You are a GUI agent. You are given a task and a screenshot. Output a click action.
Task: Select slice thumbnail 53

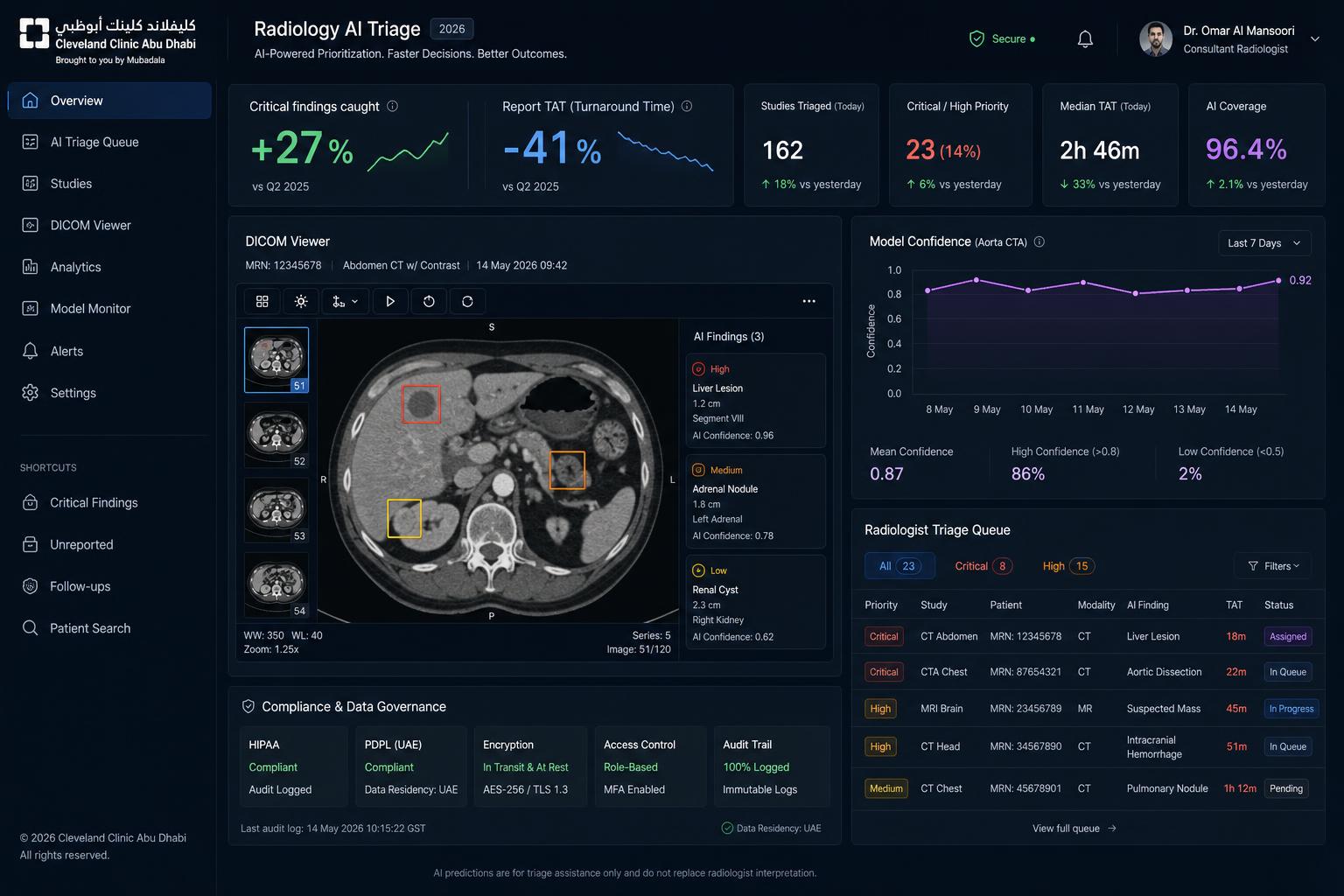coord(276,510)
